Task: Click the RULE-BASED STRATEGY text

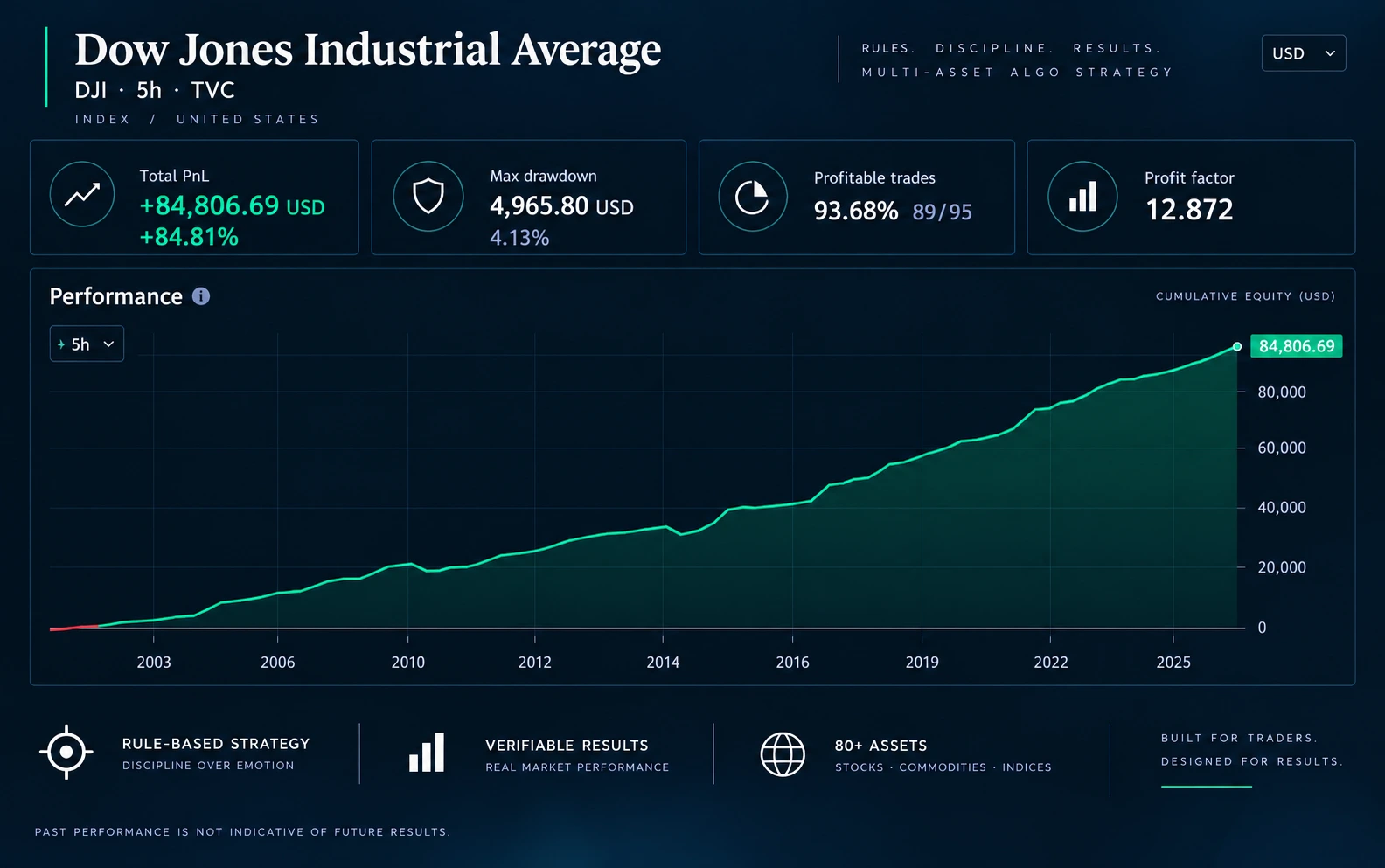Action: point(216,744)
